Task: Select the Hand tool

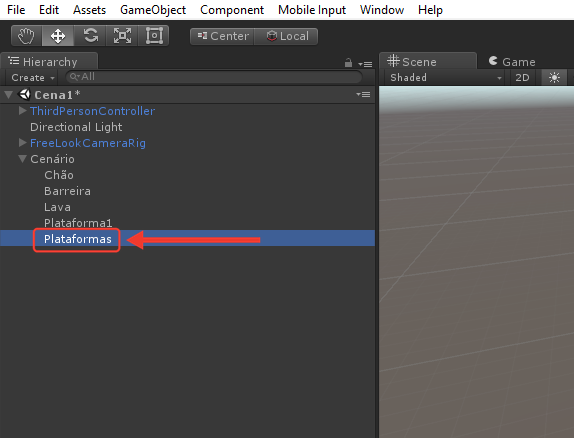Action: tap(26, 36)
